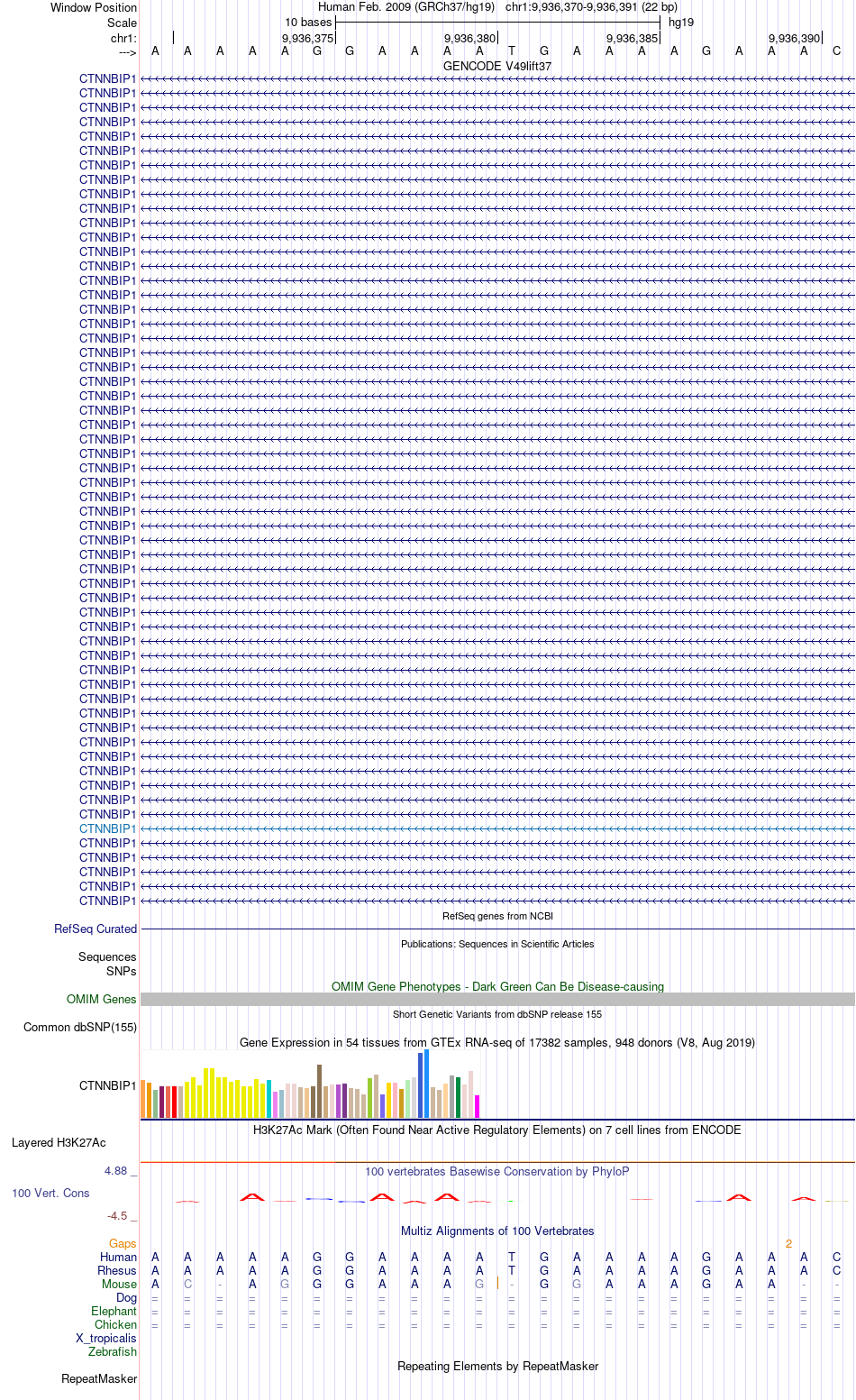The height and width of the screenshot is (1400, 856).
Task: Click the T base in the Rhesus row
Action: pyautogui.click(x=512, y=1270)
